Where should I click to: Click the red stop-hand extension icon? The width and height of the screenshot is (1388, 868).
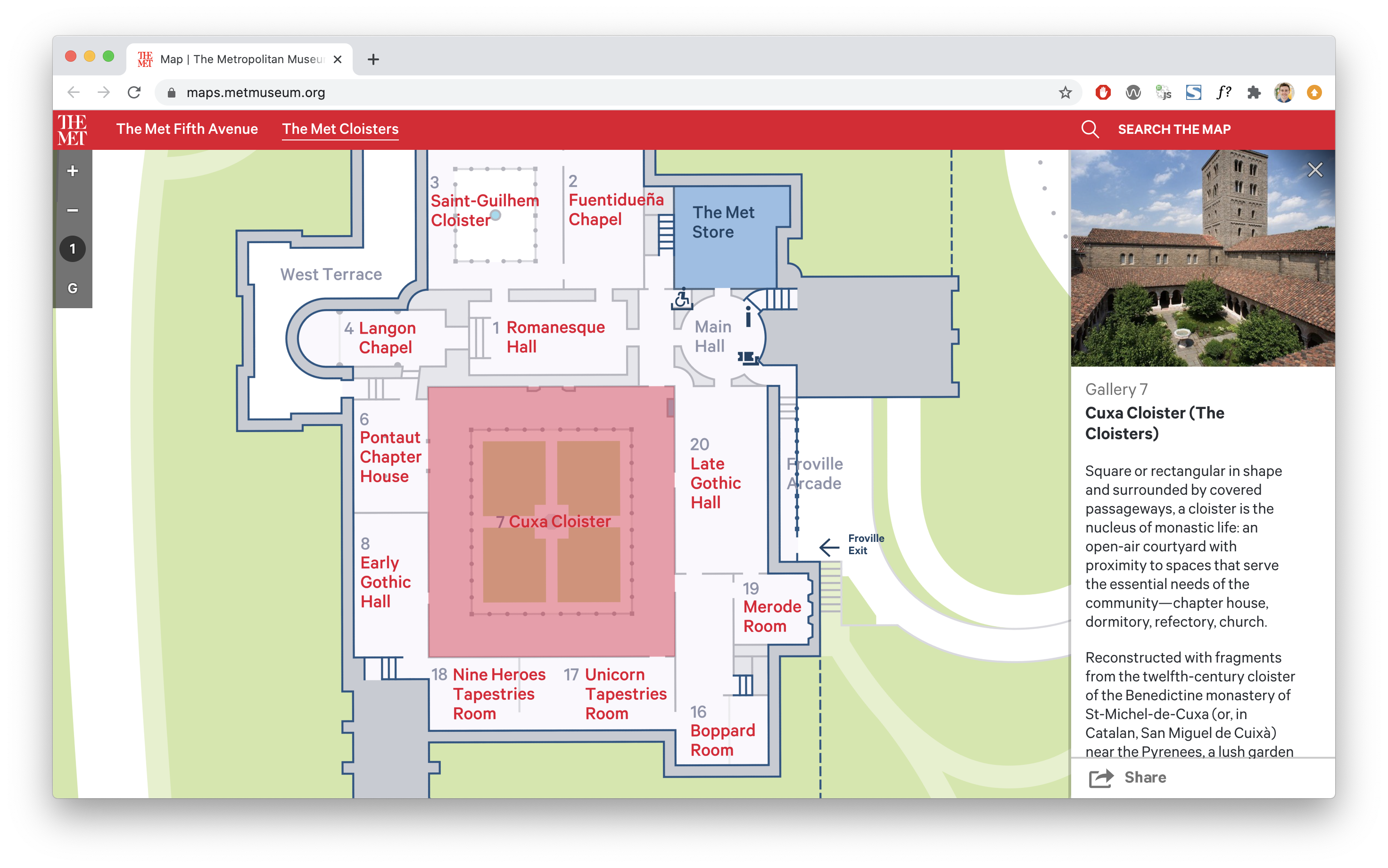(x=1103, y=92)
